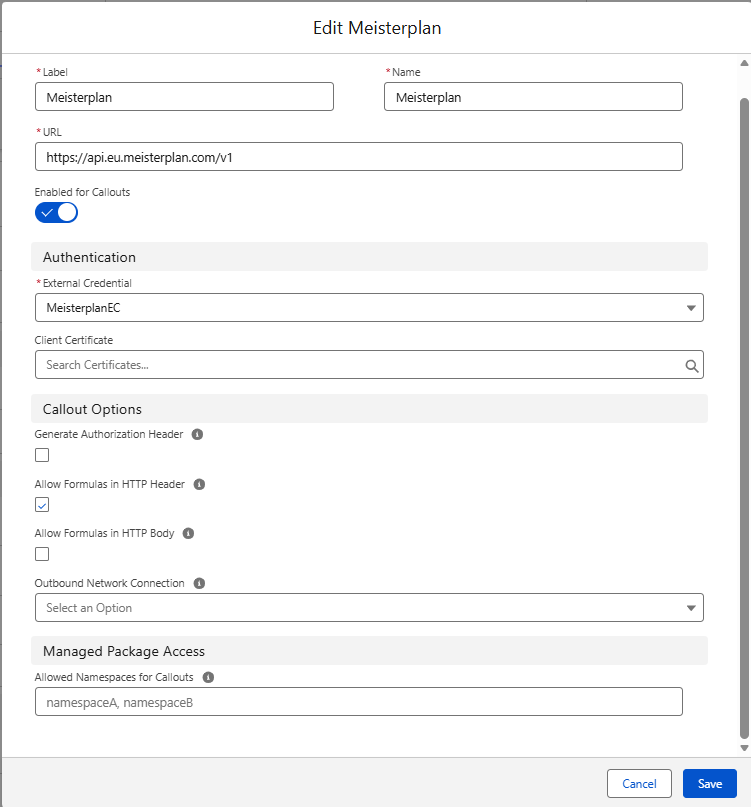Screen dimensions: 751x807
Task: Click the Label text field
Action: [x=184, y=97]
